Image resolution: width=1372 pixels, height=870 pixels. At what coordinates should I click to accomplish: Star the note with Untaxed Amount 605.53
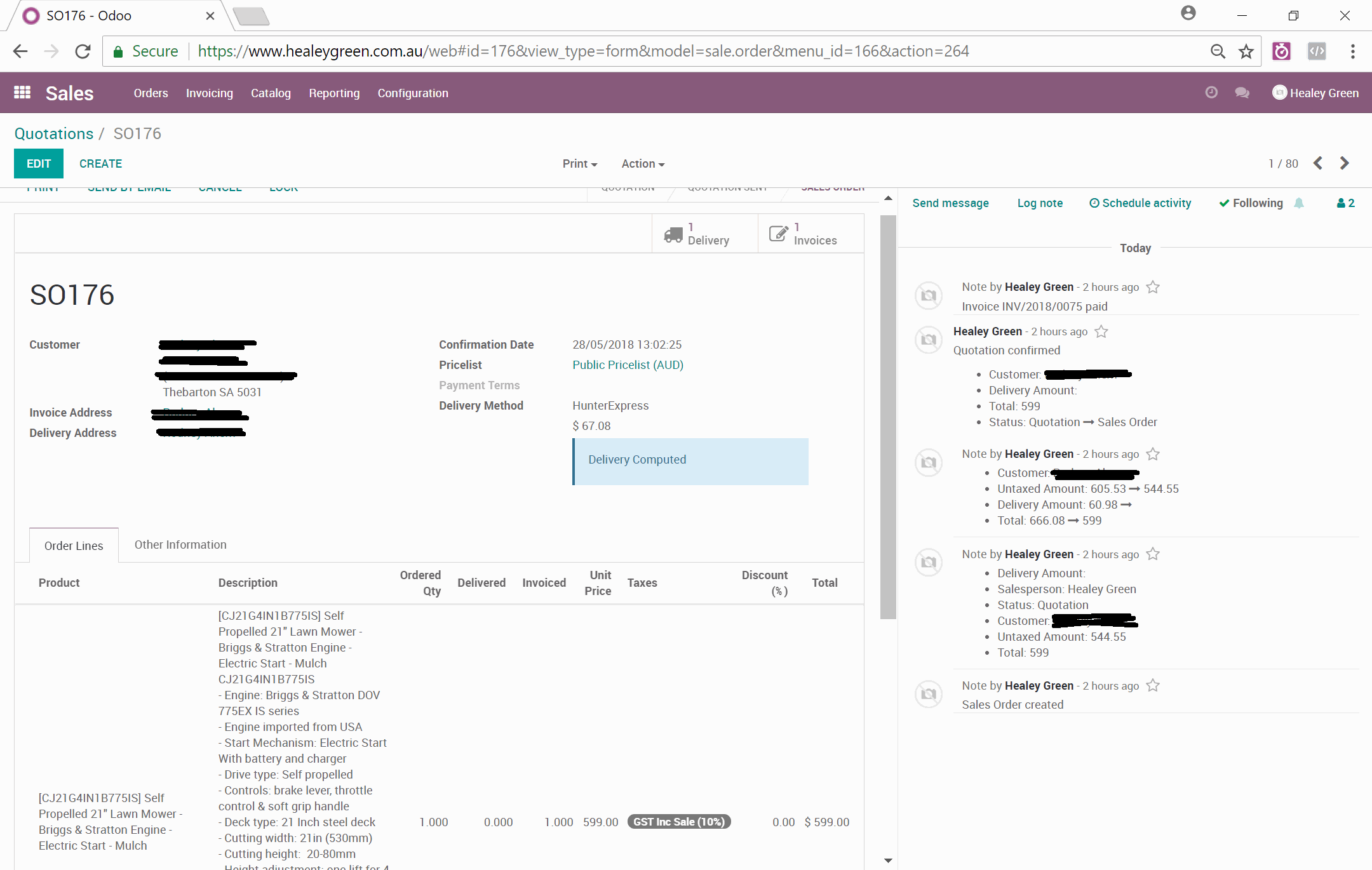1153,454
